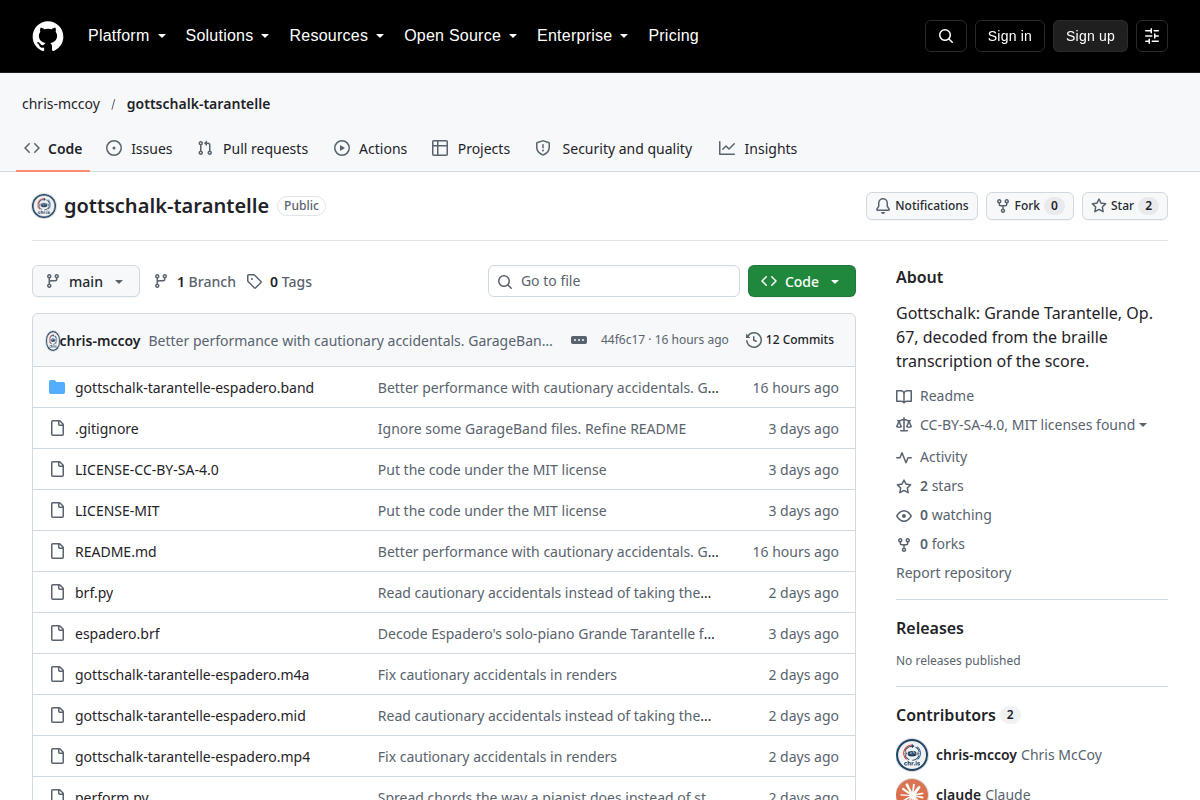The image size is (1200, 800).
Task: Open the green Code dropdown
Action: [802, 282]
